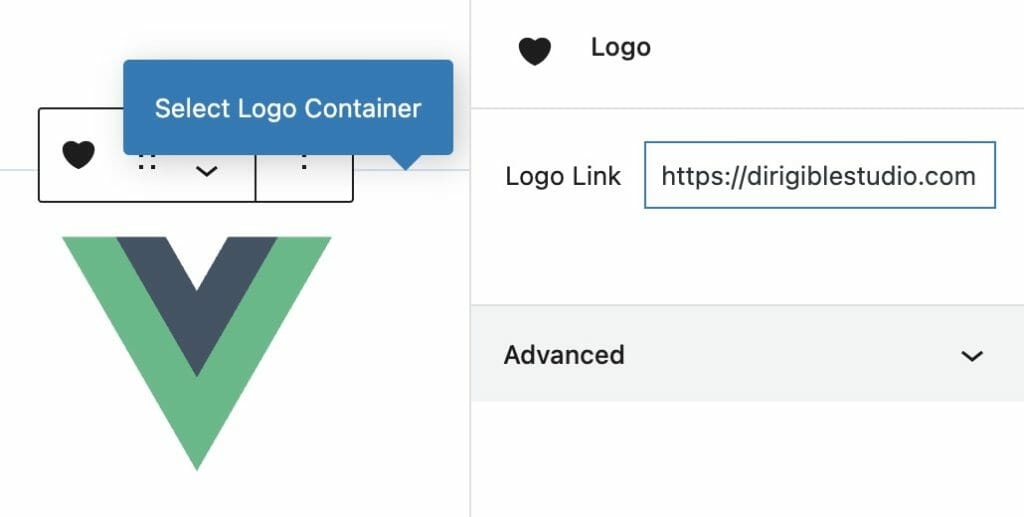Click the tooltip's downward pointer arrow
Viewport: 1024px width, 517px height.
[405, 162]
